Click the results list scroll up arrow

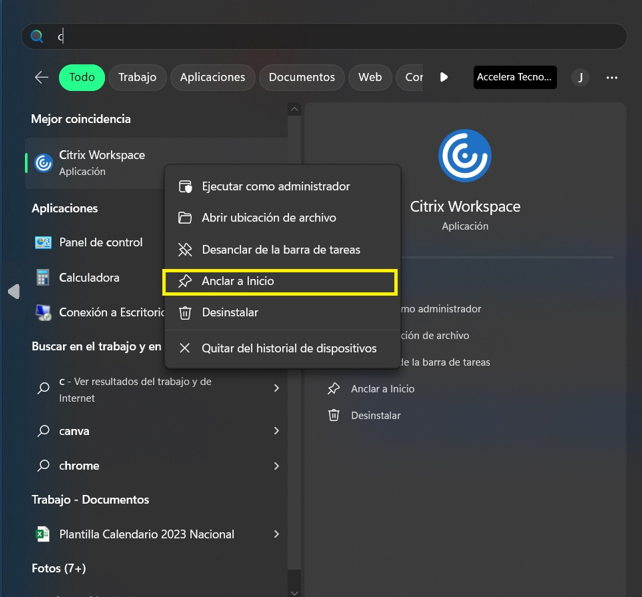294,109
